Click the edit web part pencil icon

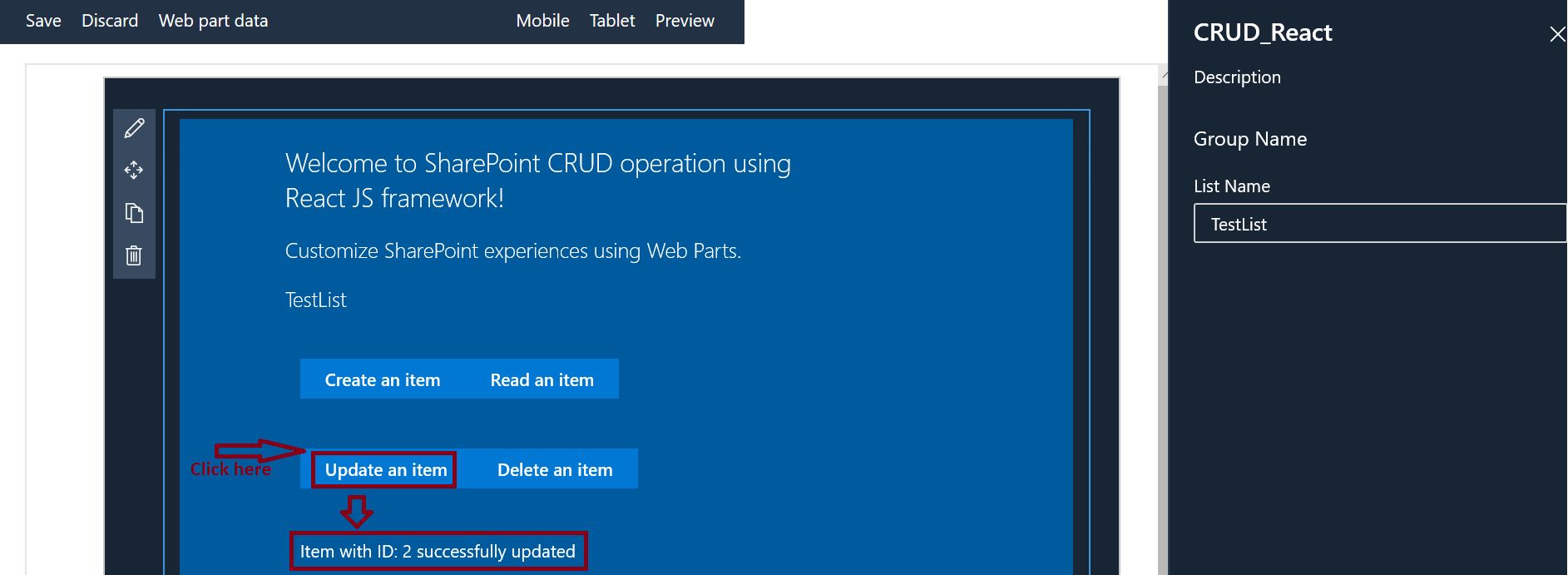coord(134,128)
